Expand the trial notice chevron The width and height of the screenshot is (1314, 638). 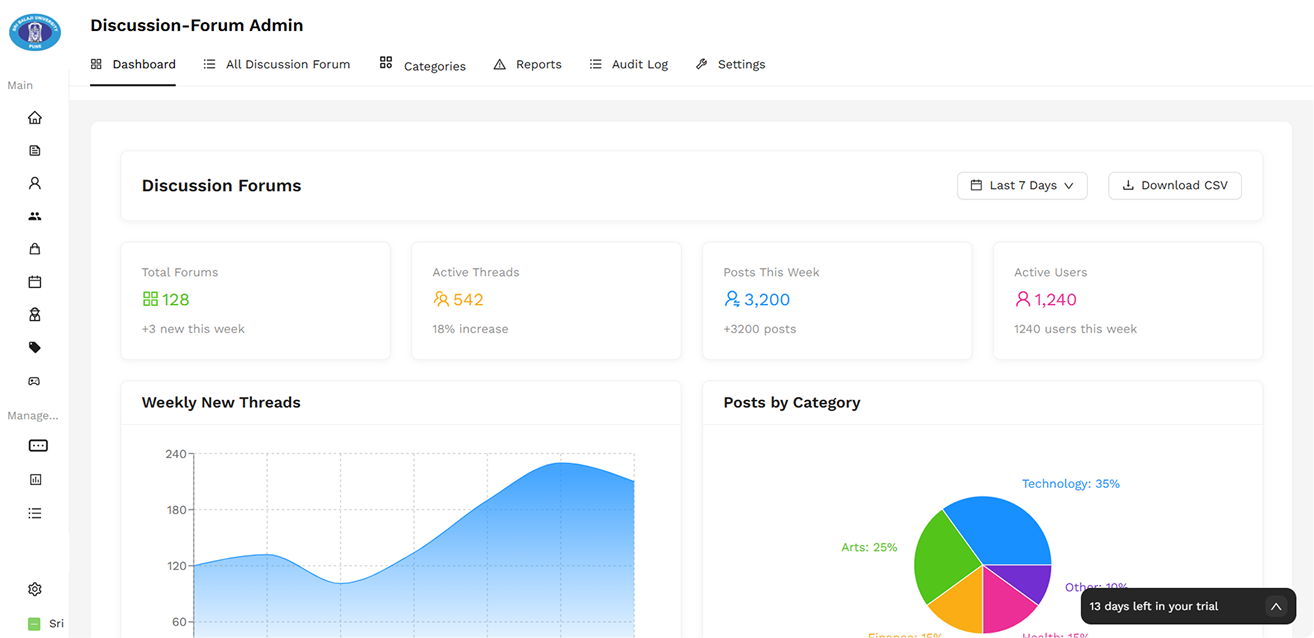pyautogui.click(x=1275, y=607)
